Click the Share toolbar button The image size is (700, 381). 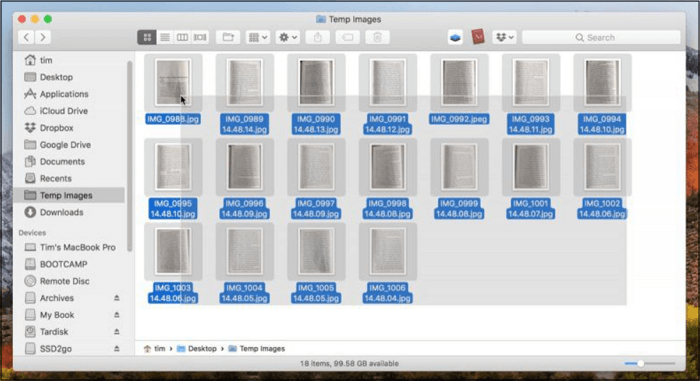coord(318,38)
